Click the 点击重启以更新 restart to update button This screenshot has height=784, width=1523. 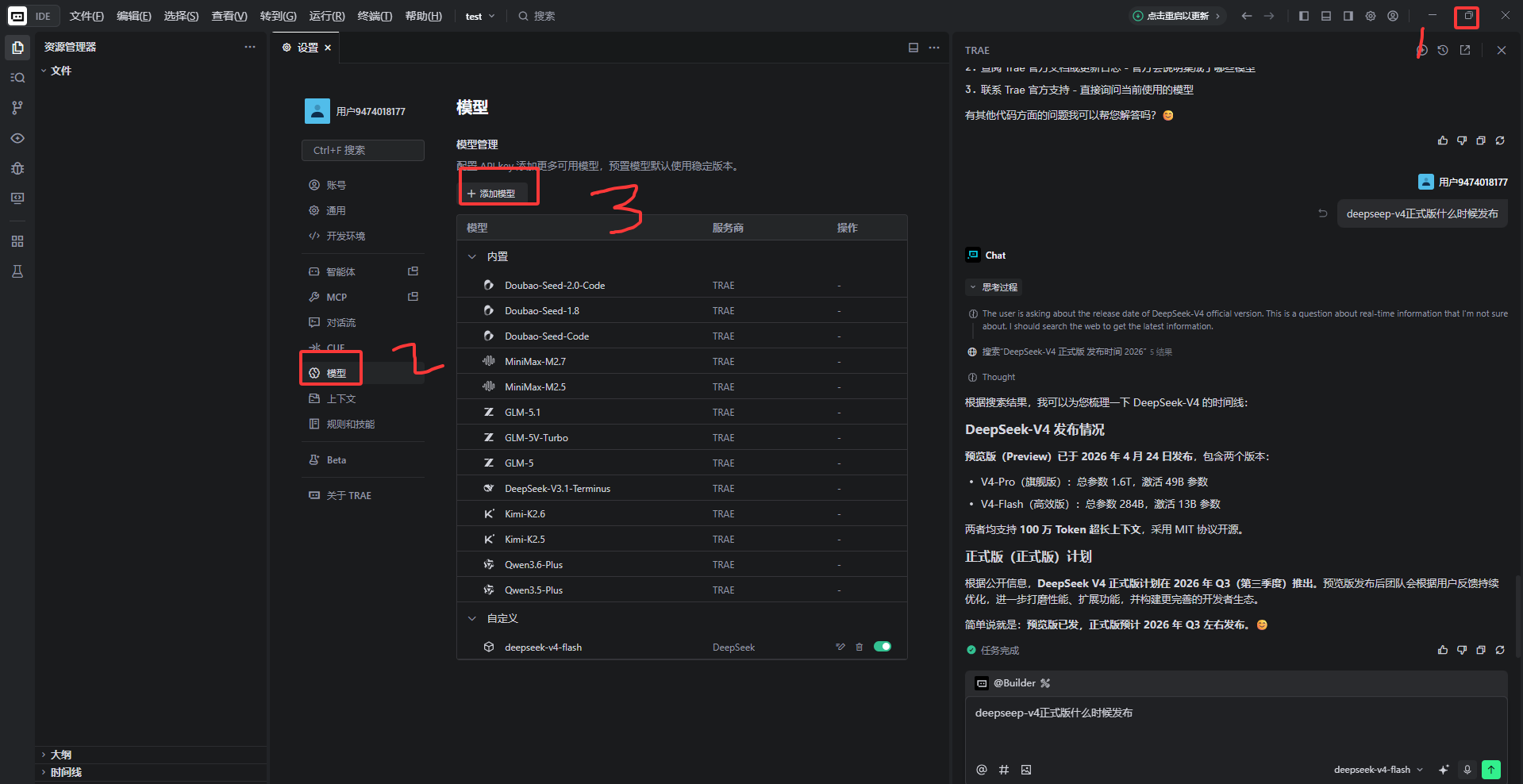1177,16
